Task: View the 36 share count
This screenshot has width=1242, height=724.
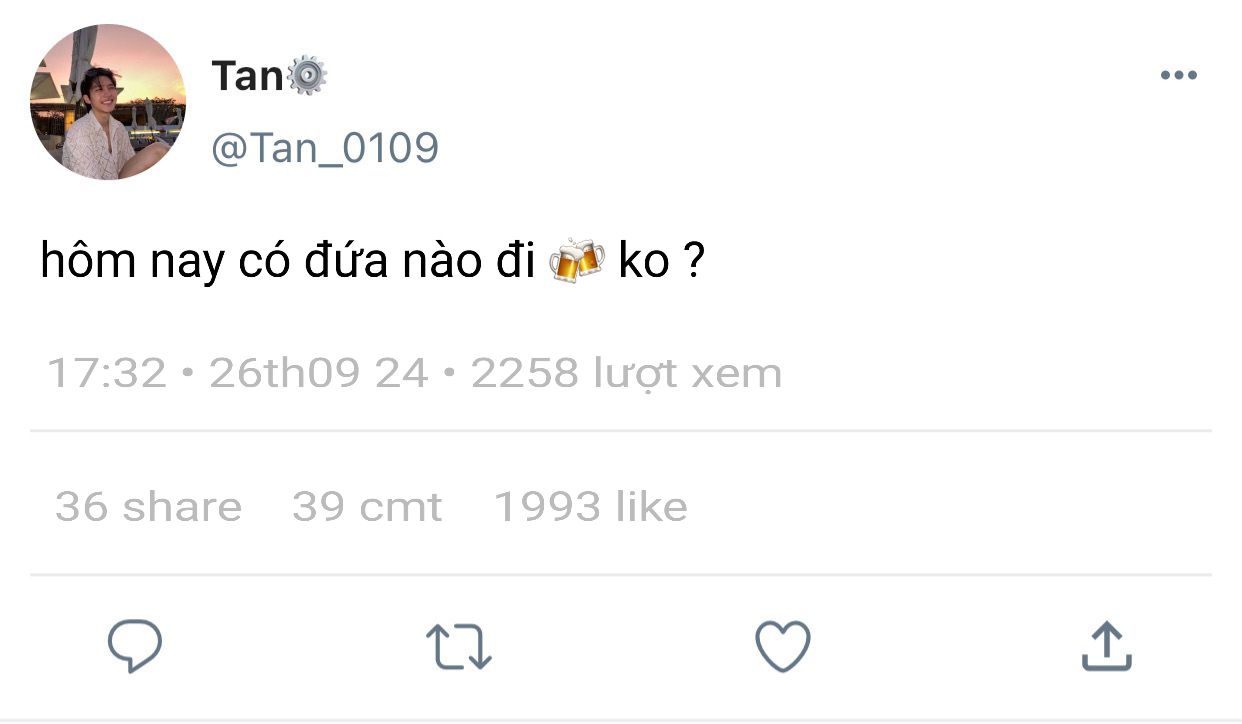Action: 148,507
